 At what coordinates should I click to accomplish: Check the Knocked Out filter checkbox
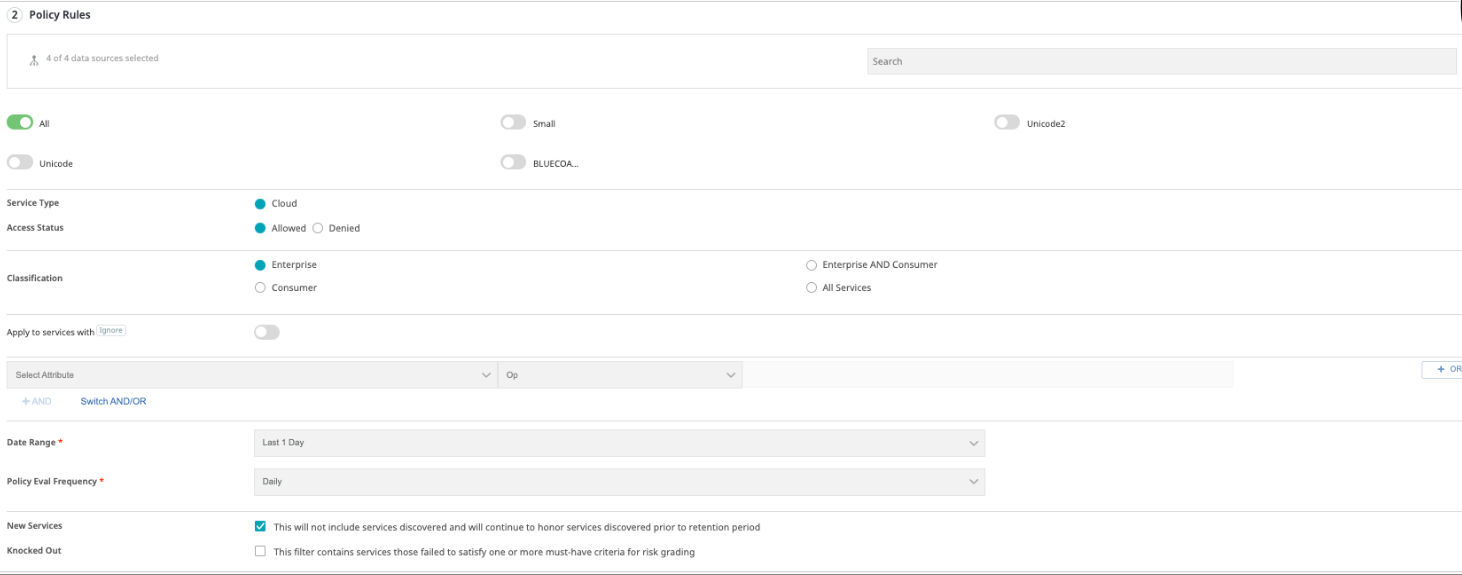[261, 551]
